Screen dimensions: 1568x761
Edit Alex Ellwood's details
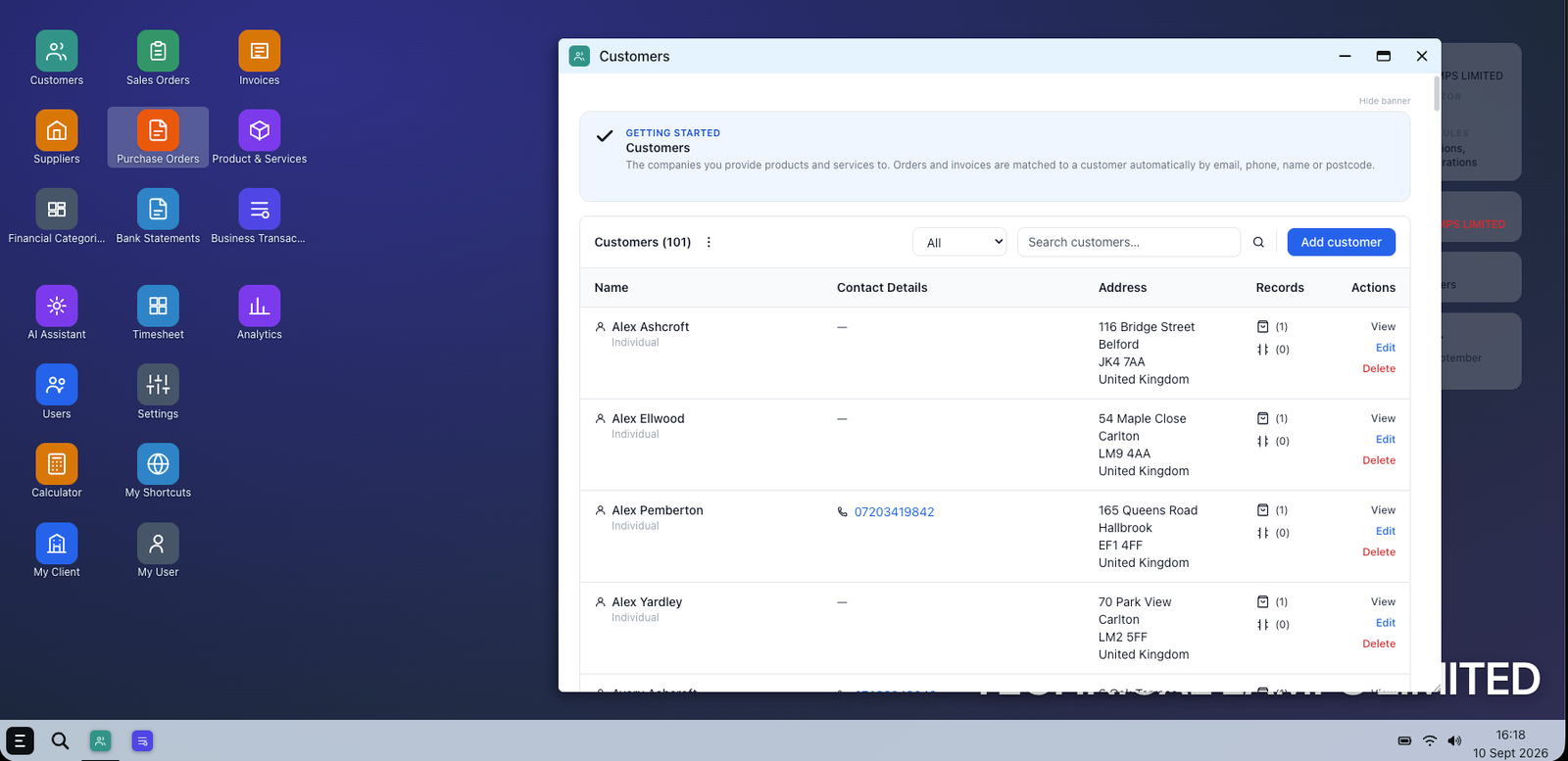[x=1385, y=440]
